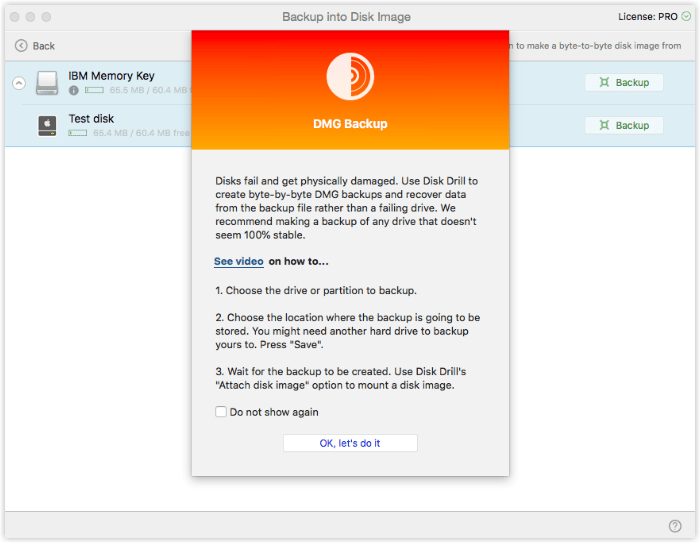Screen dimensions: 700x543
Task: Collapse the IBM Memory Key drive
Action: [x=19, y=83]
